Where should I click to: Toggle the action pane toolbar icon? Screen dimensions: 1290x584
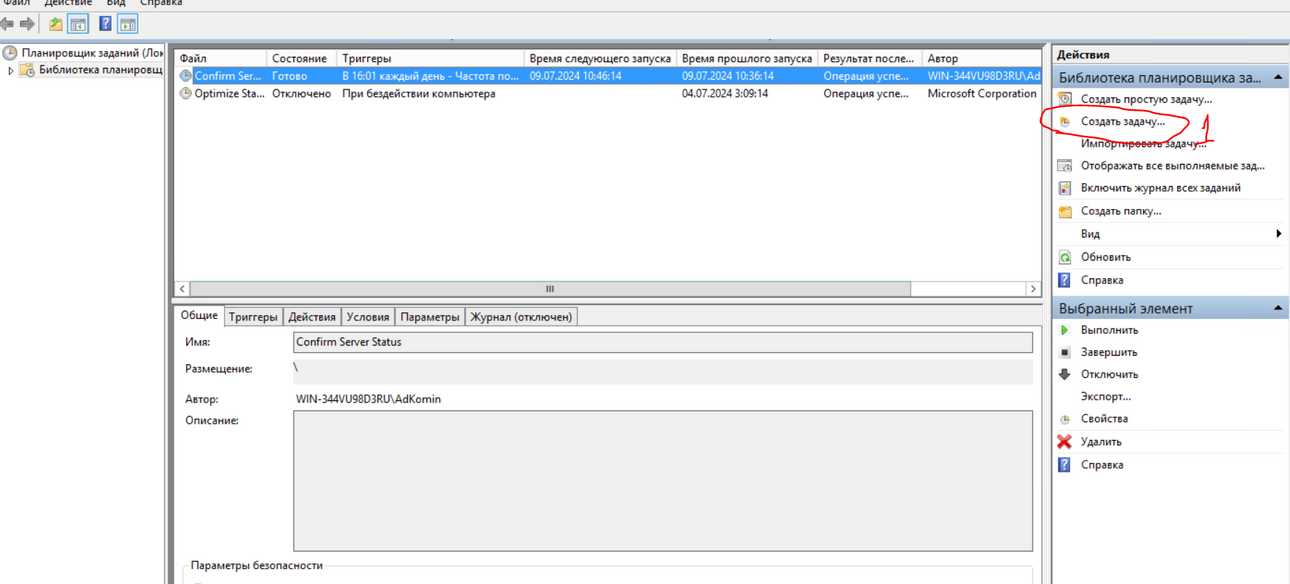(128, 24)
